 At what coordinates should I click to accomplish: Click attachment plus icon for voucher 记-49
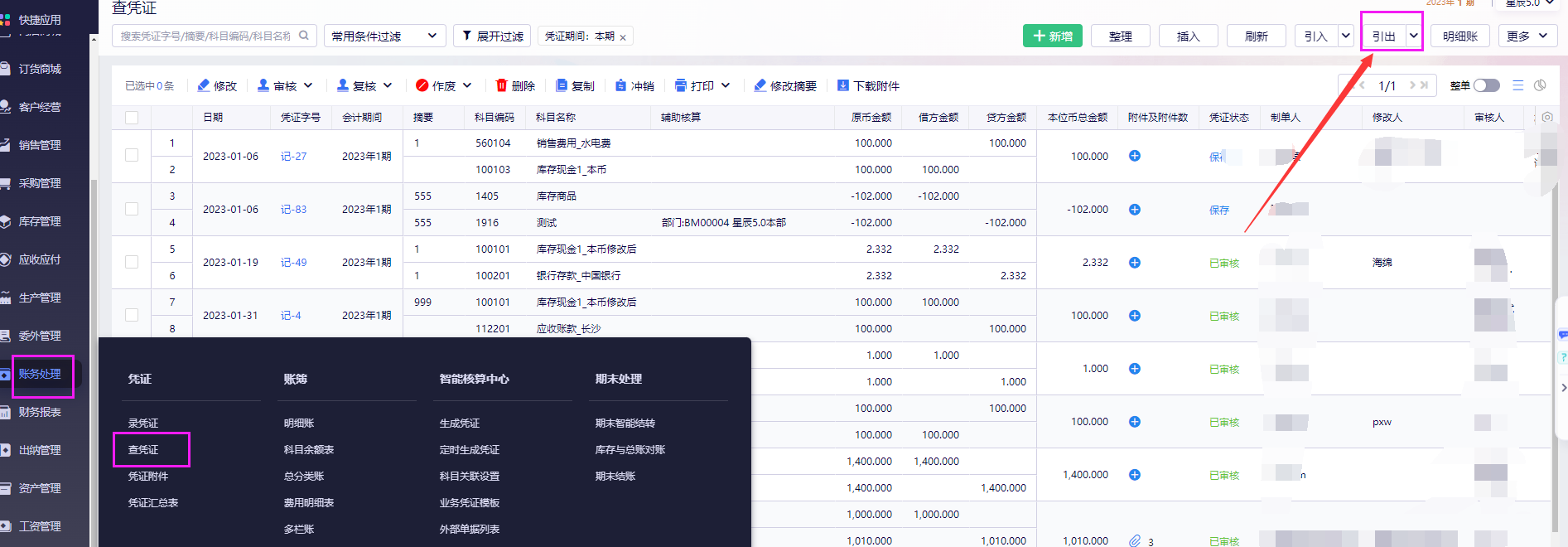1135,262
